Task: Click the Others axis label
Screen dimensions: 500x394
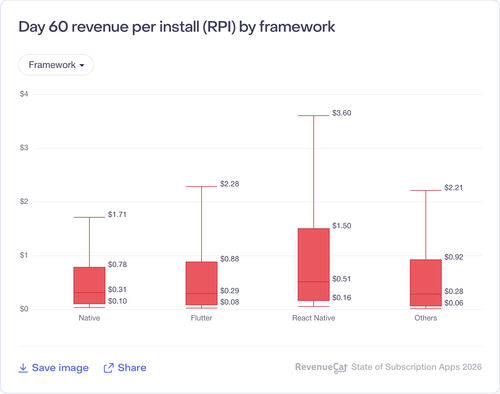Action: pyautogui.click(x=426, y=318)
